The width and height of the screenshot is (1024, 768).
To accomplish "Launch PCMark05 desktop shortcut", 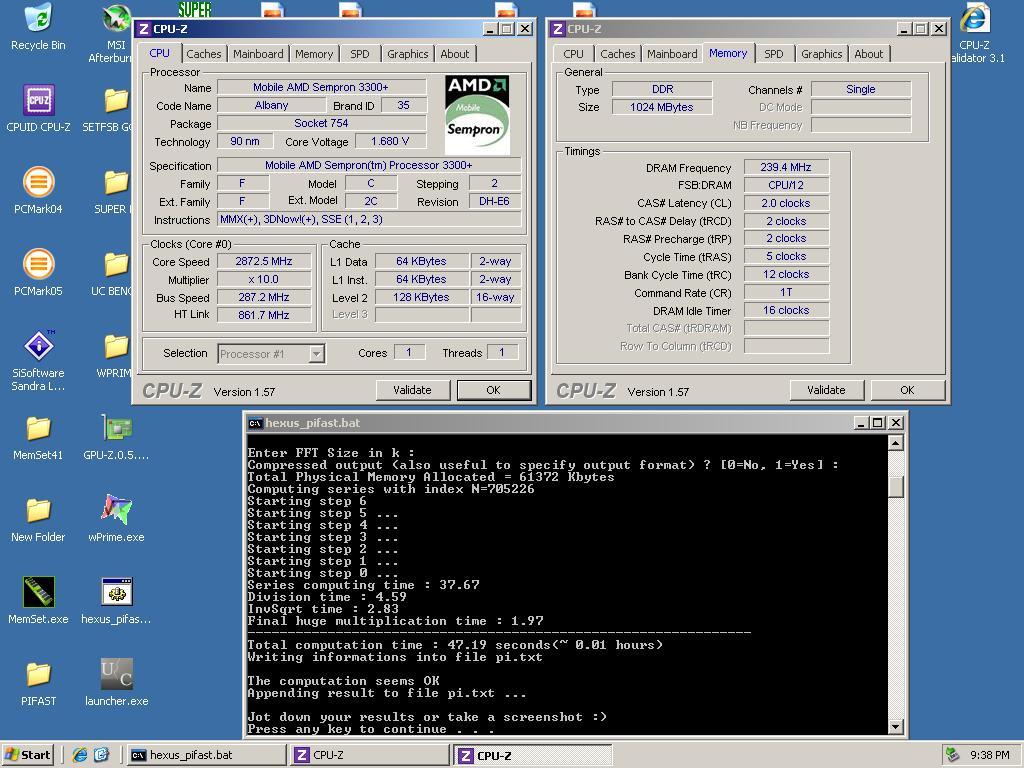I will tap(38, 273).
